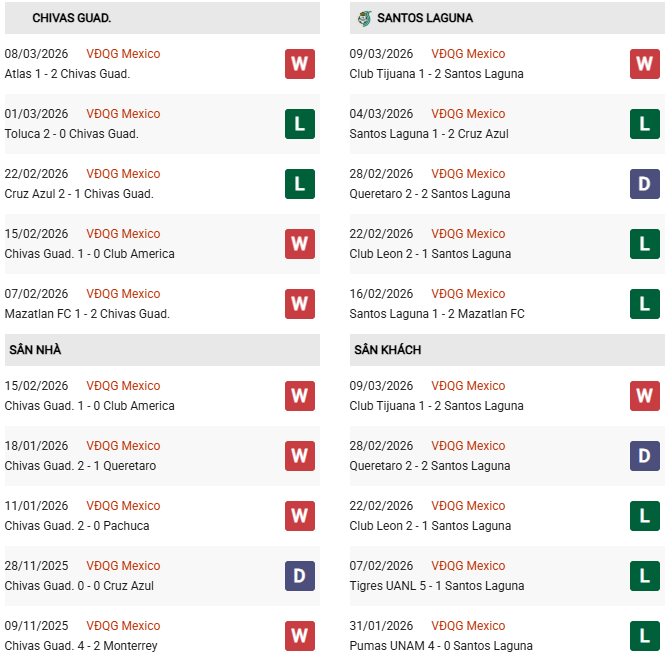The width and height of the screenshot is (666, 658).
Task: Click L badge for Tigres UANL match
Action: (x=645, y=576)
